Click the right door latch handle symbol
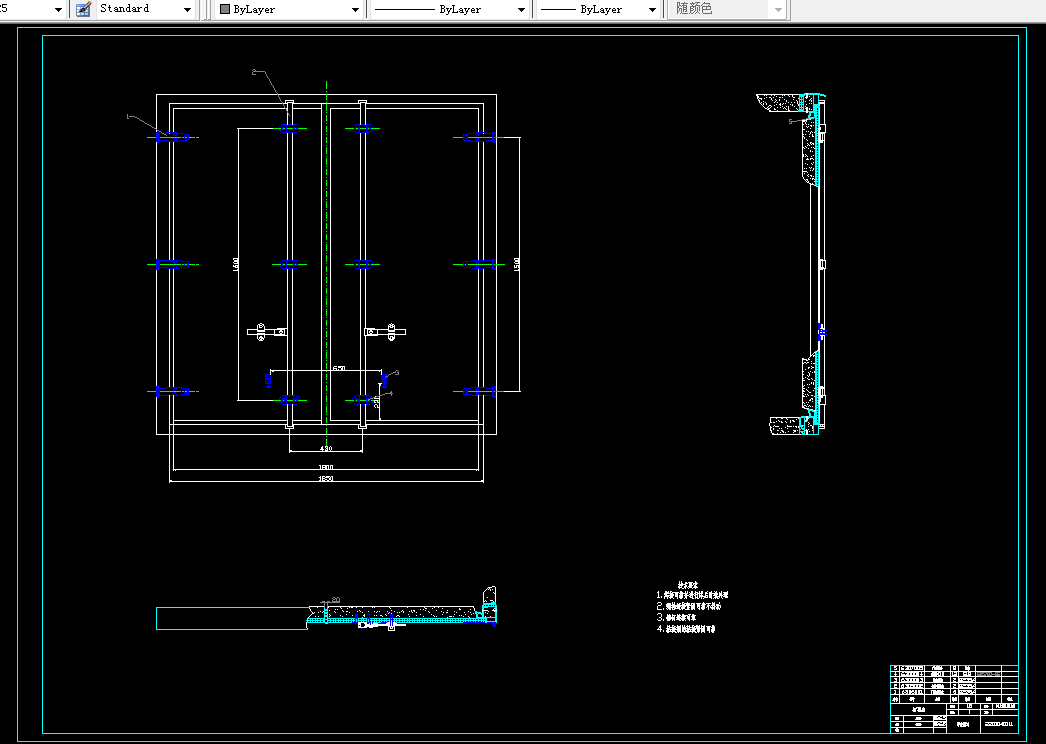Image resolution: width=1046 pixels, height=744 pixels. [x=385, y=332]
